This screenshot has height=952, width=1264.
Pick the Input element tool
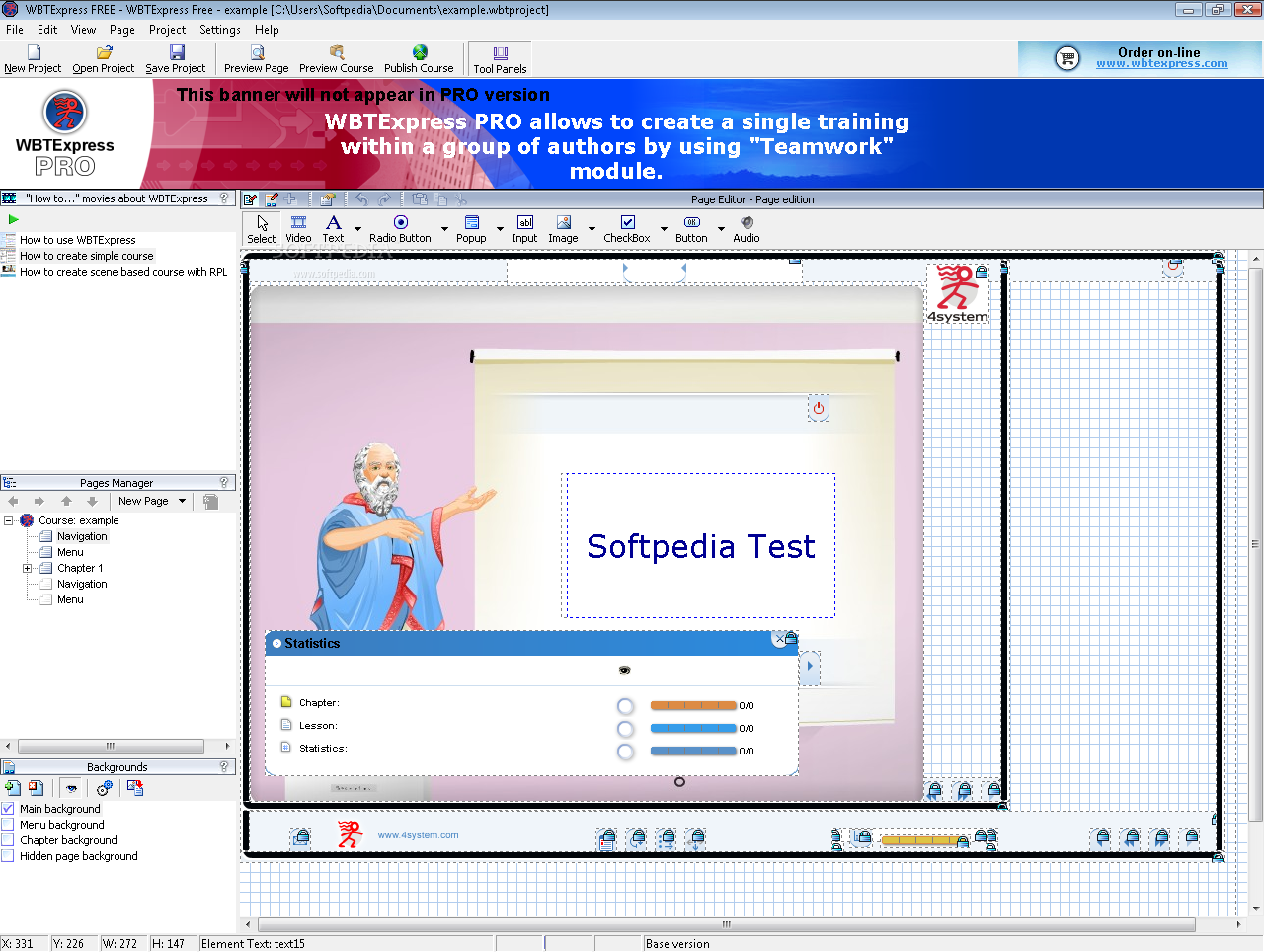click(524, 229)
